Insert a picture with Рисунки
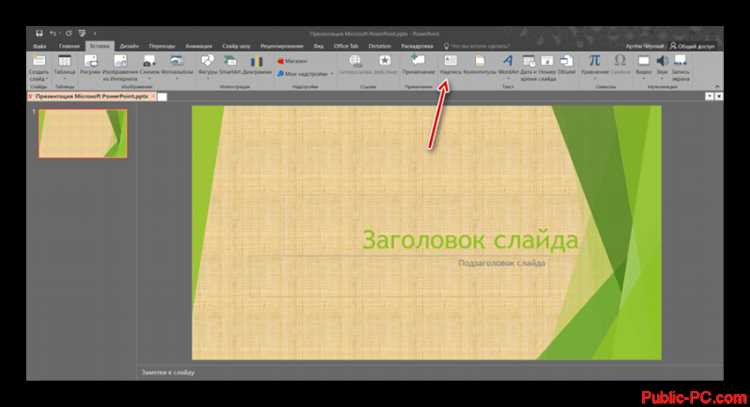This screenshot has height=407, width=750. tap(90, 64)
